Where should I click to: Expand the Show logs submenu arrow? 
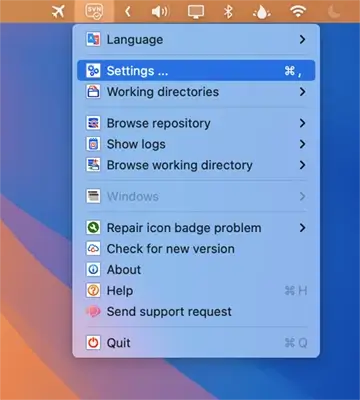302,144
